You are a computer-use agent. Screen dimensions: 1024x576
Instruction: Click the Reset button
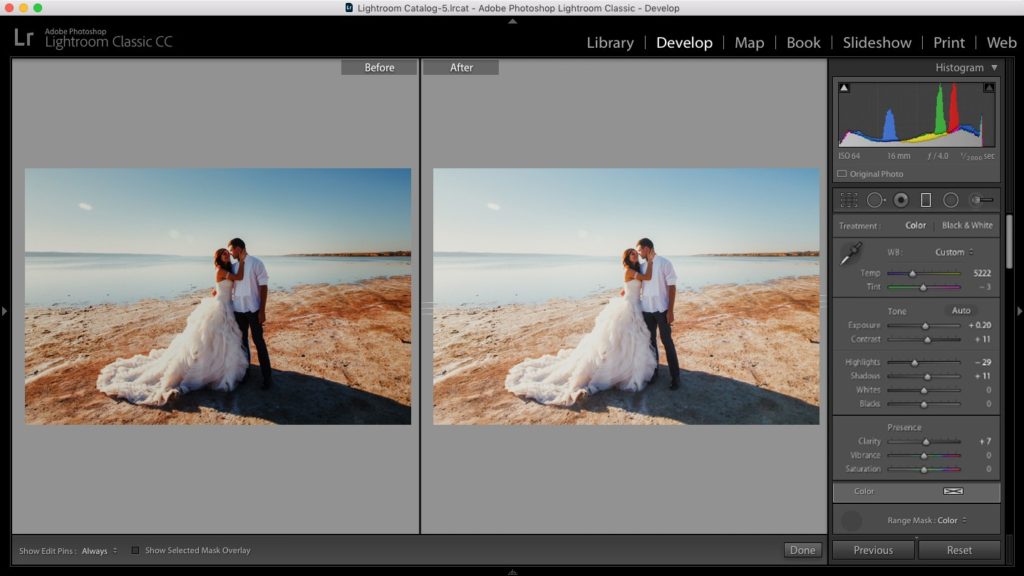959,551
